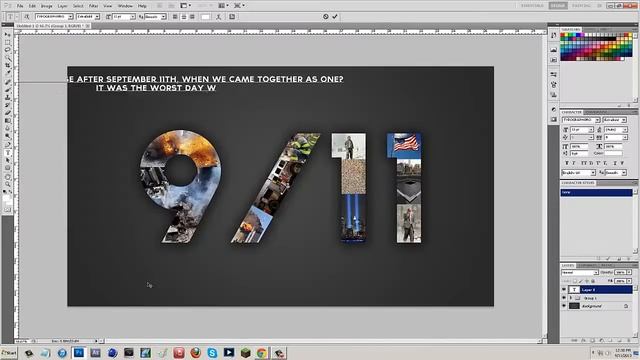
Task: Open font size dropdown in options bar
Action: pos(133,17)
